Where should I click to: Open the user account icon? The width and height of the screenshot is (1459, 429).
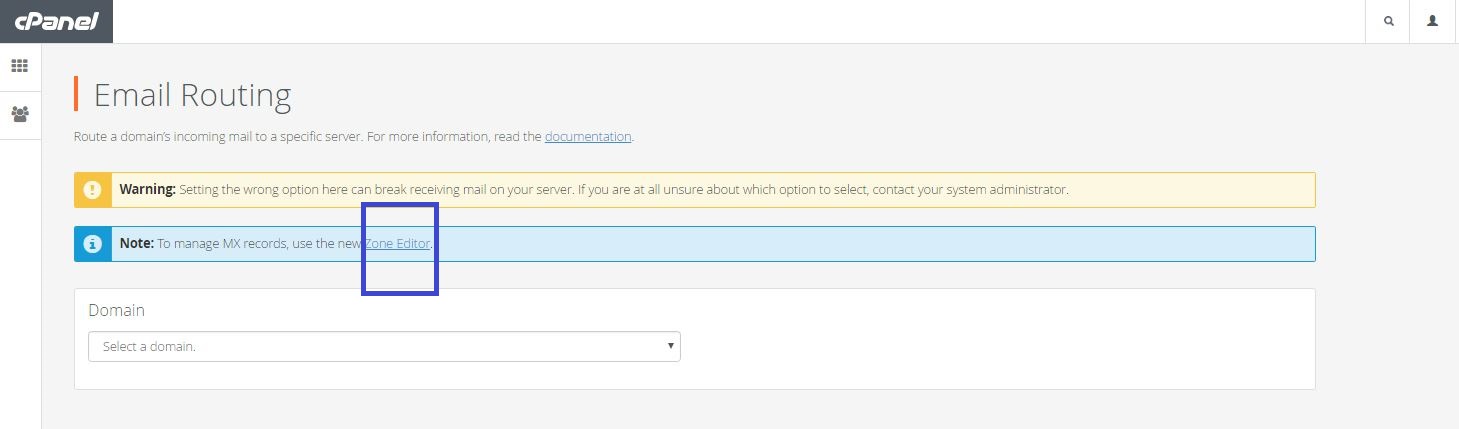click(x=1432, y=21)
